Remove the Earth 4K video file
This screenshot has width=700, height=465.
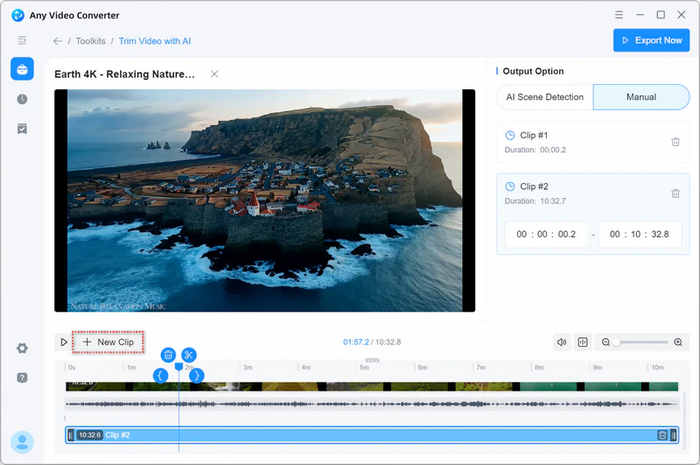214,74
